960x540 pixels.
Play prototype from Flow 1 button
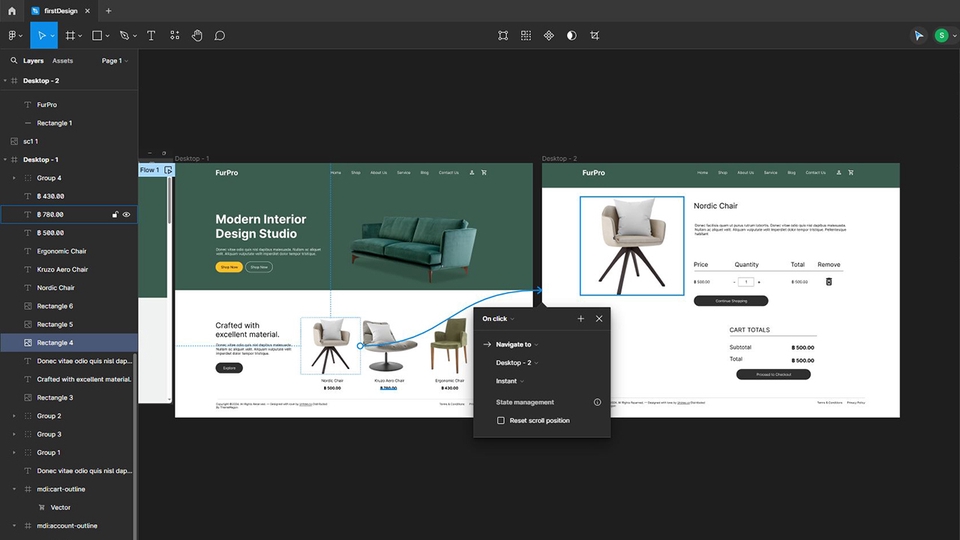pyautogui.click(x=169, y=170)
